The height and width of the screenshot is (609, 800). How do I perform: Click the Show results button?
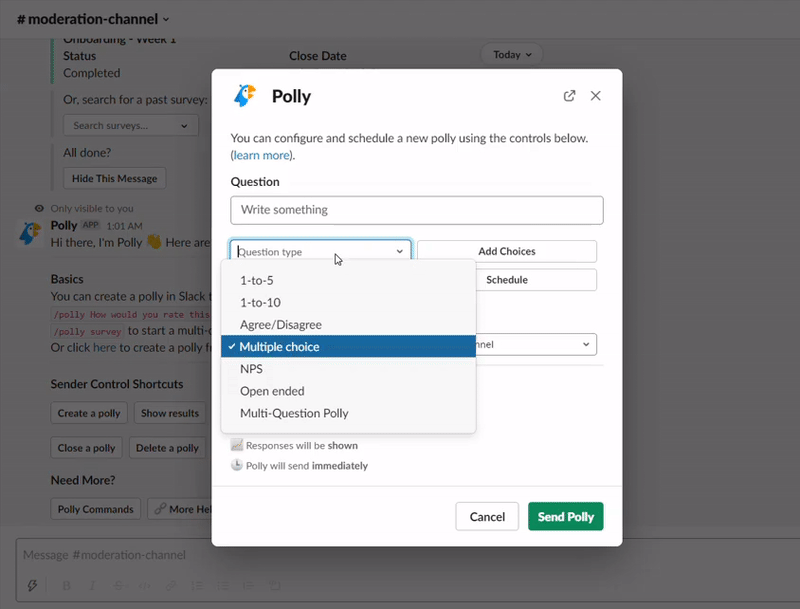170,413
